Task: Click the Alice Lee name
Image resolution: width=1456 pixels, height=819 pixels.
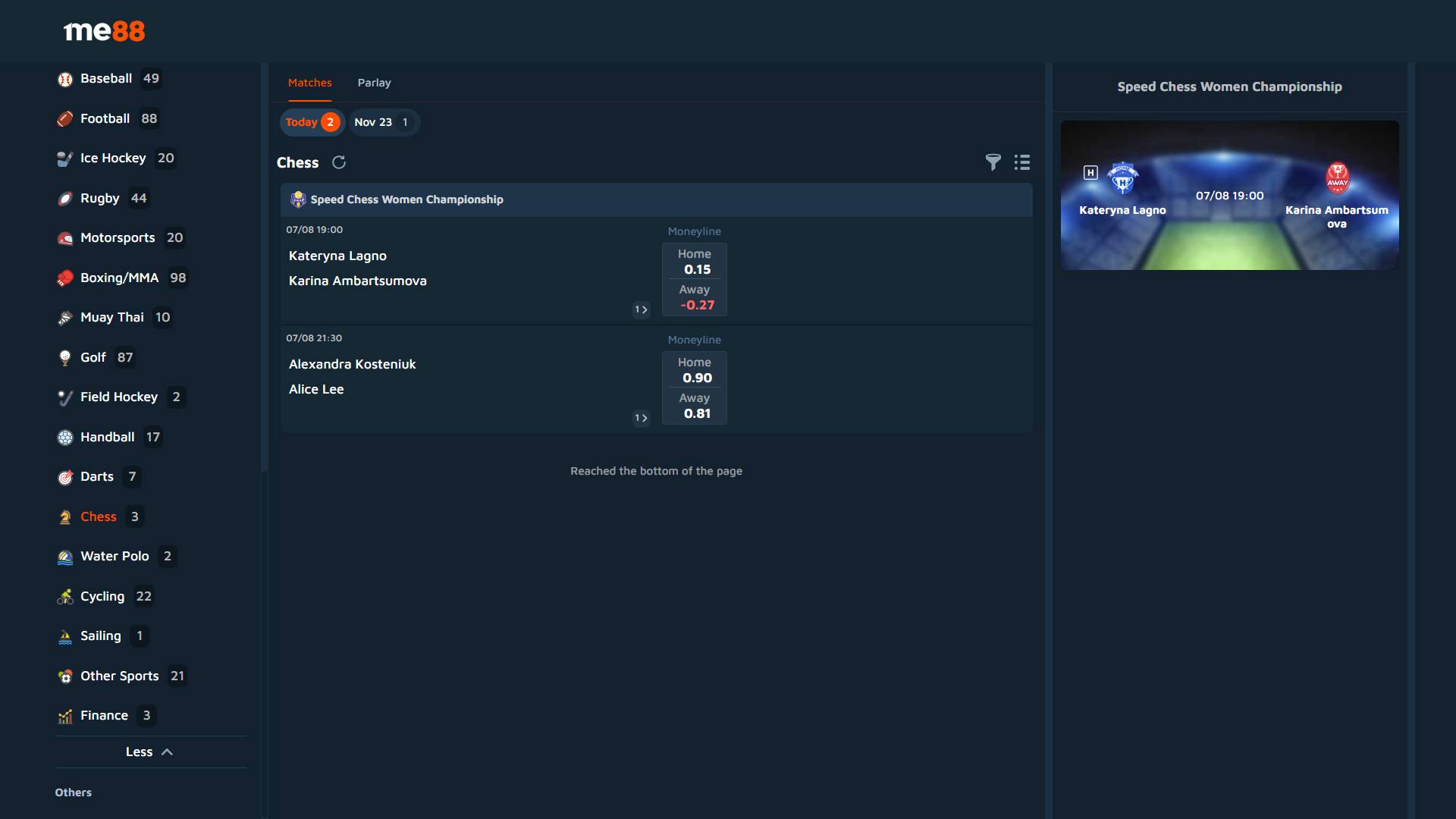Action: coord(316,390)
